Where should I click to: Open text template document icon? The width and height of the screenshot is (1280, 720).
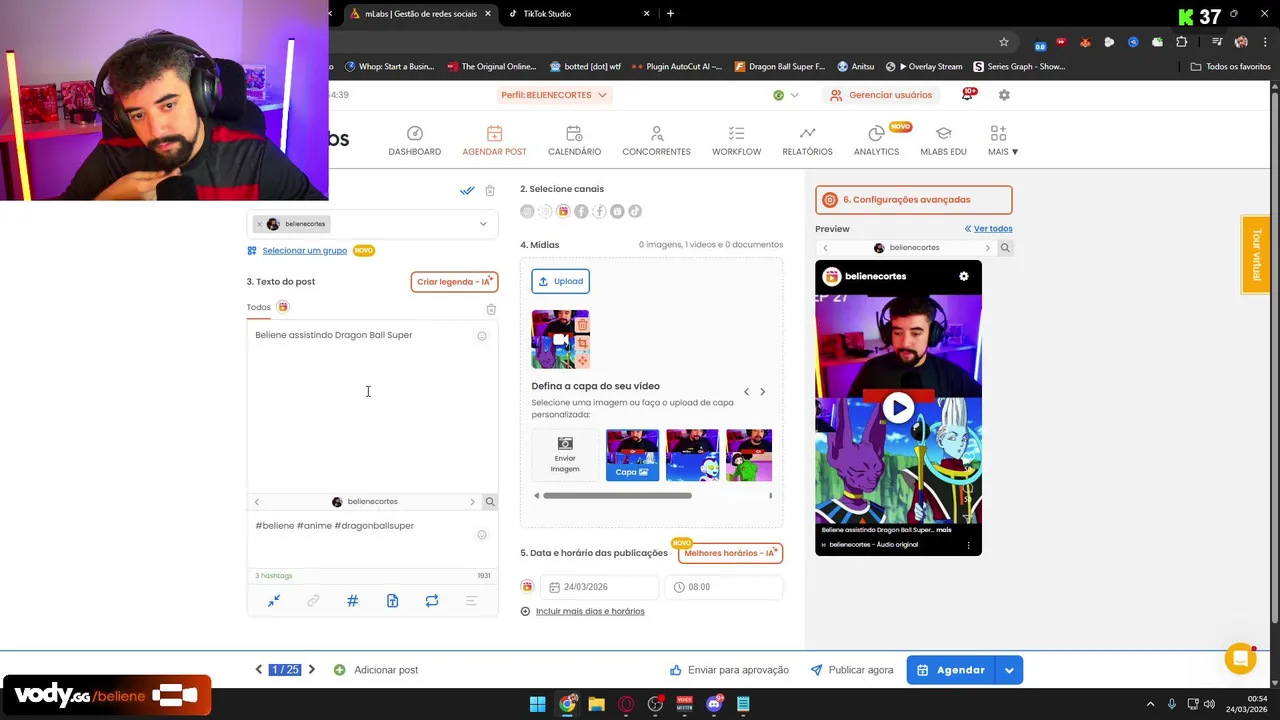[x=392, y=601]
